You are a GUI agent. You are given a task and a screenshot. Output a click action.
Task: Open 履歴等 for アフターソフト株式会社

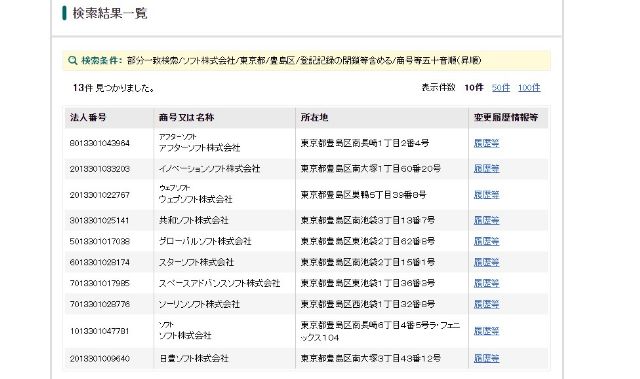[487, 143]
